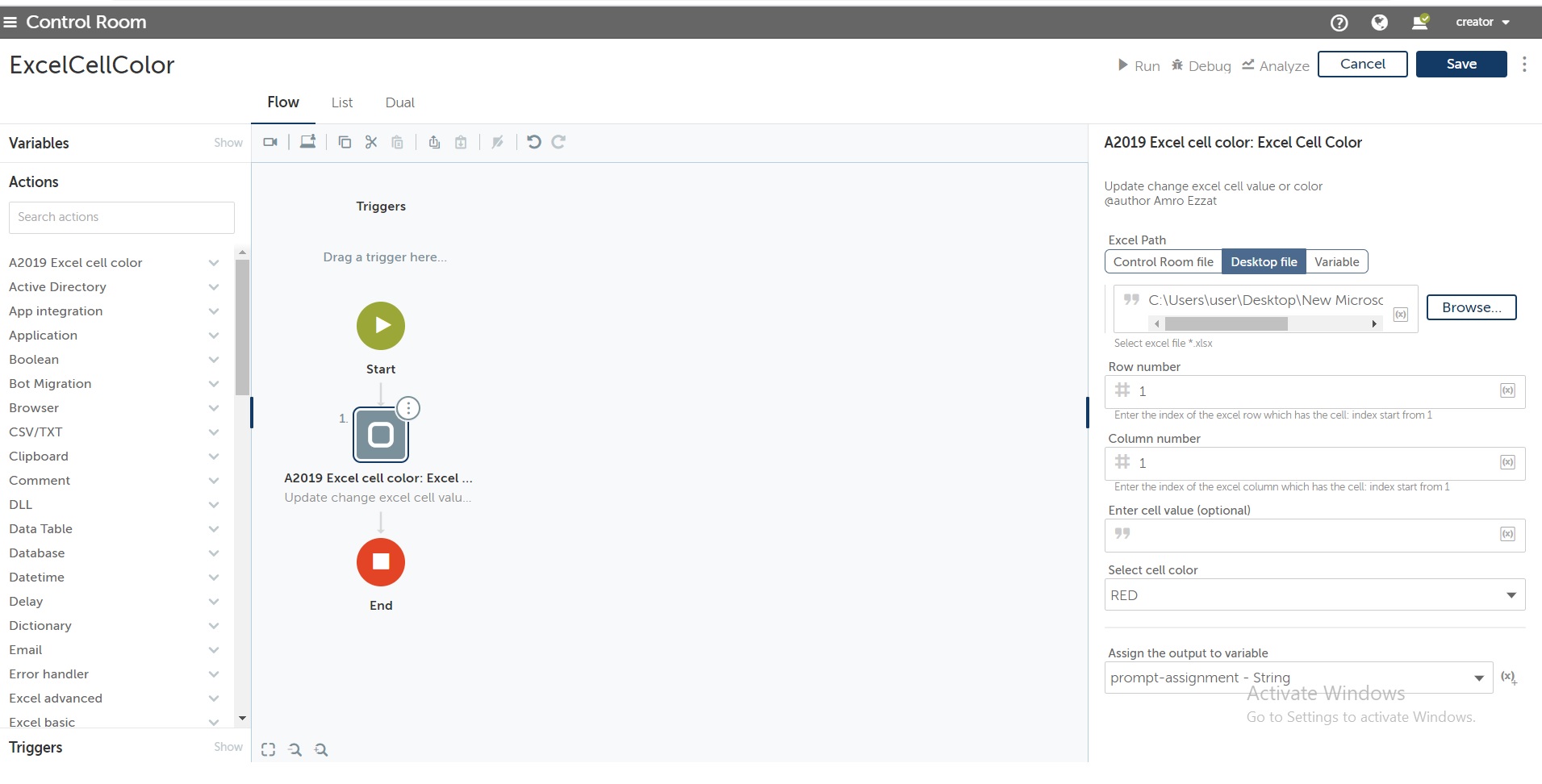Image resolution: width=1542 pixels, height=784 pixels.
Task: Open the hamburger navigation menu
Action: point(10,23)
